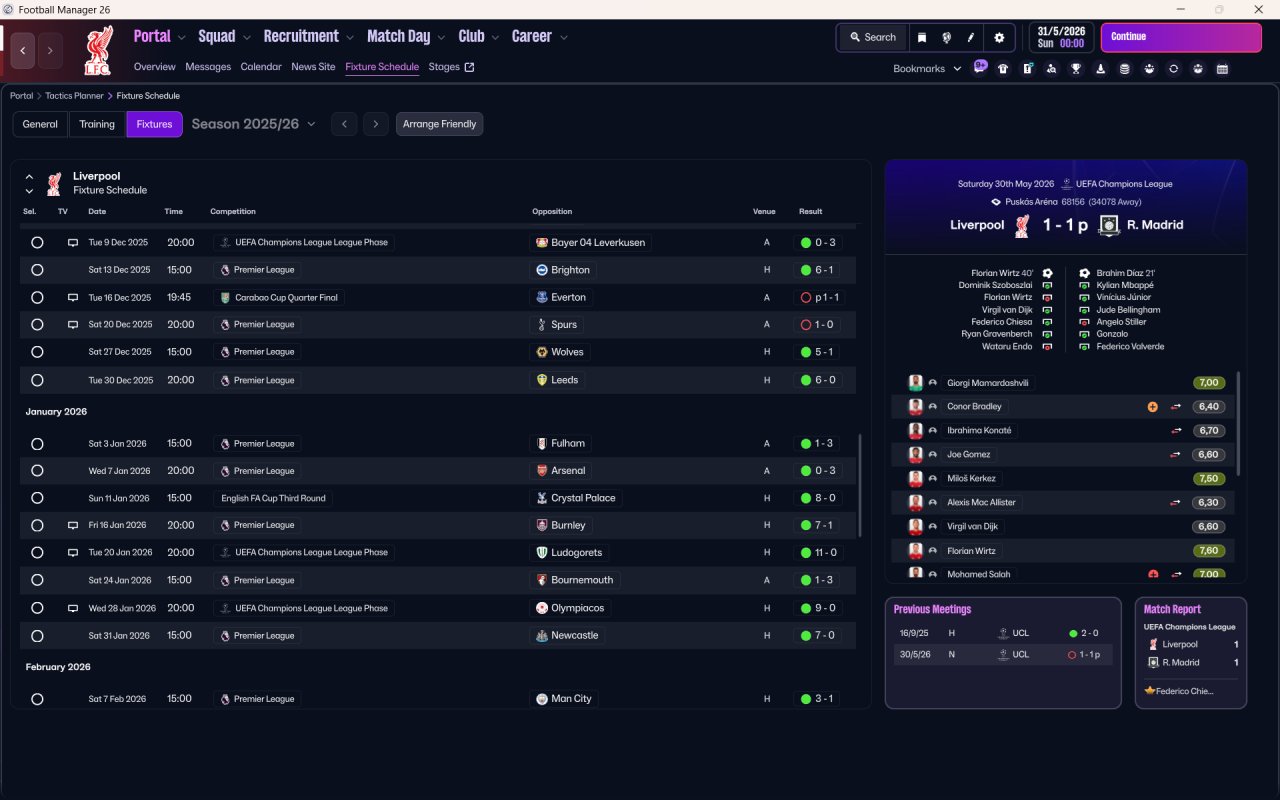Expand the Portal menu dropdown arrow

pos(181,38)
